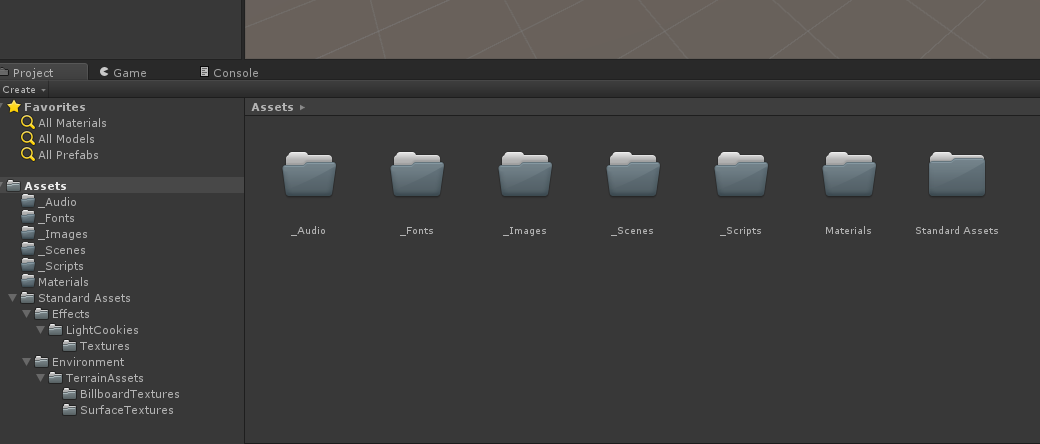Screen dimensions: 1040x444
Task: Select _Scenes label in folder tree
Action: point(62,250)
